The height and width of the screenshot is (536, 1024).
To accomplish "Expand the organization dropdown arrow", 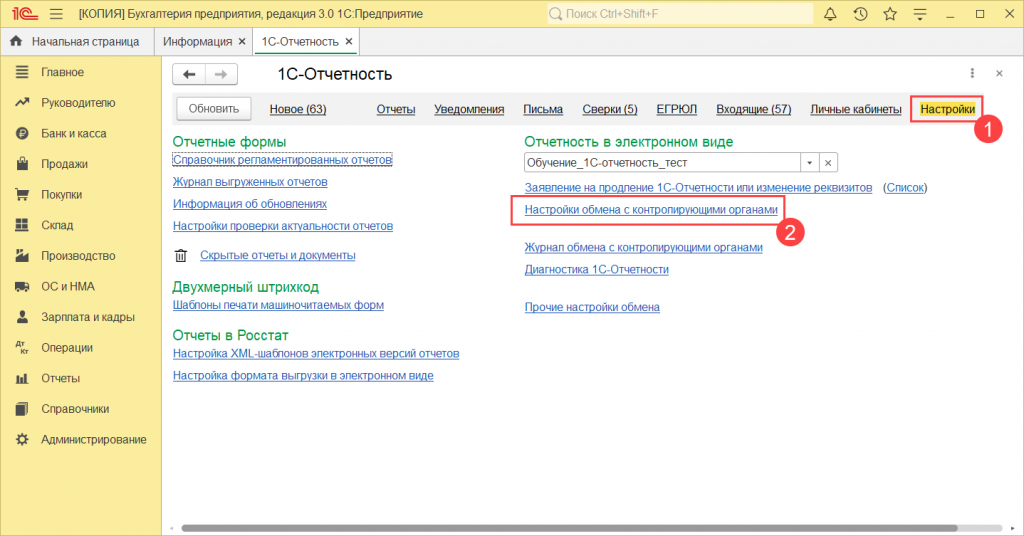I will point(809,163).
